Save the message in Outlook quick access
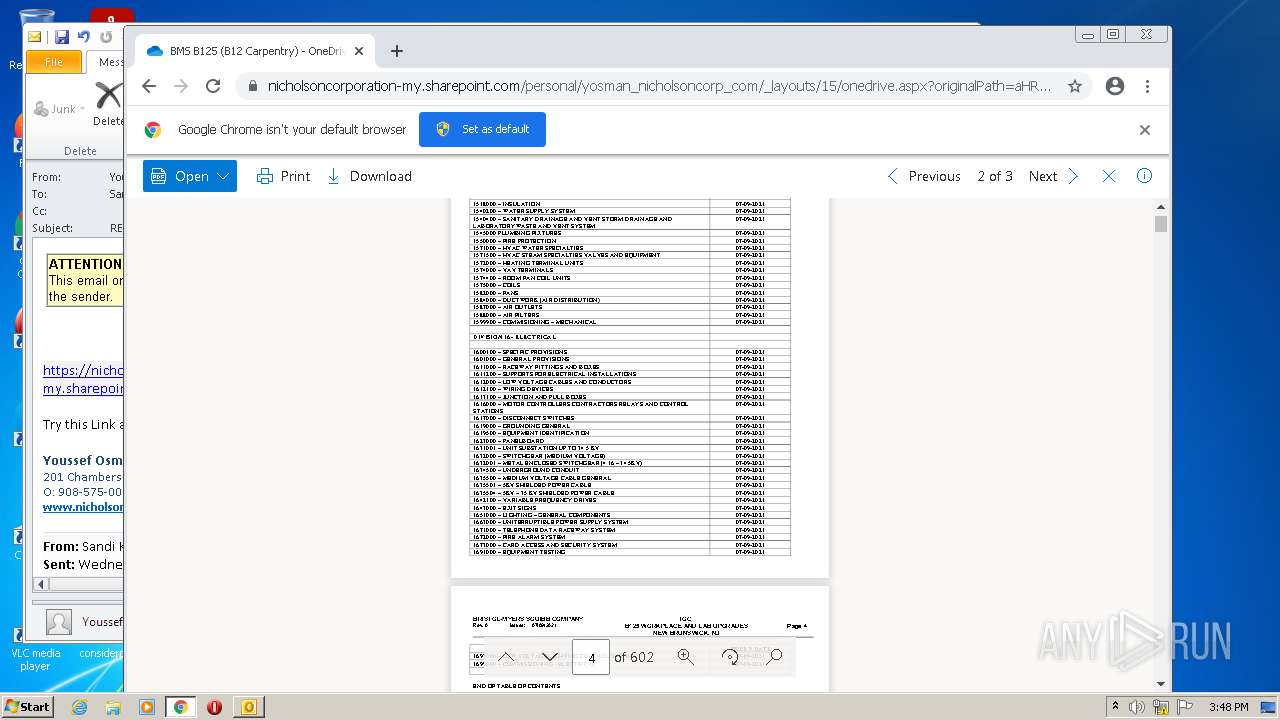1280x720 pixels. coord(62,37)
